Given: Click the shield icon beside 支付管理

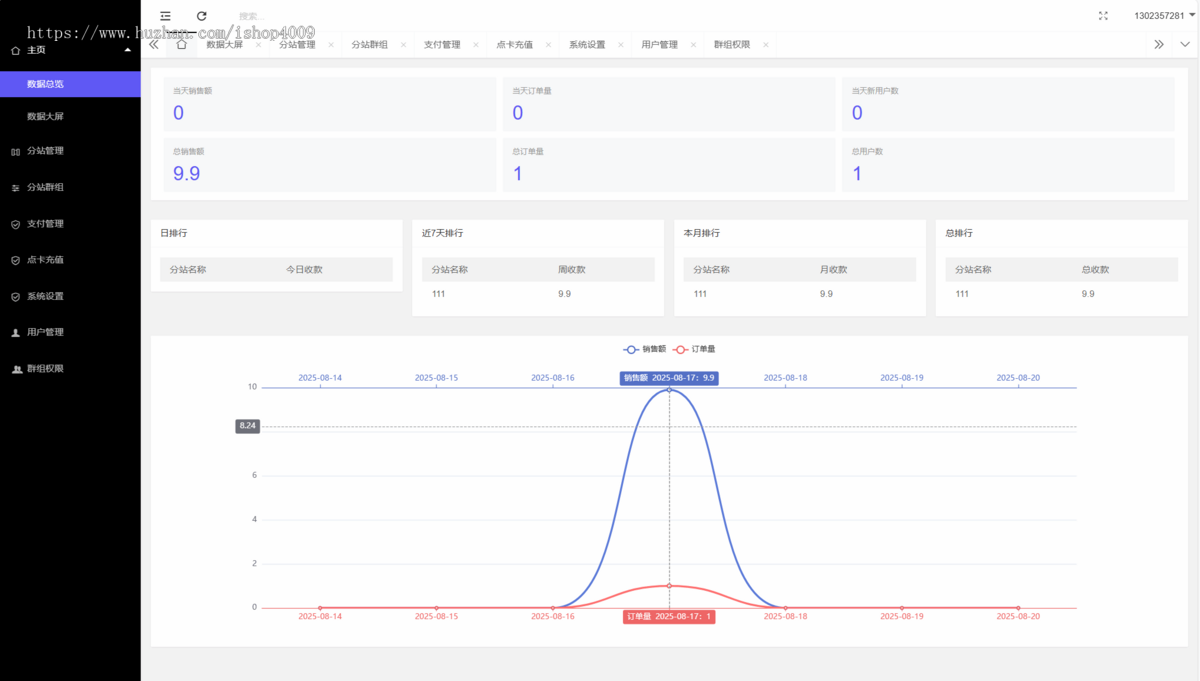Looking at the screenshot, I should (x=15, y=224).
